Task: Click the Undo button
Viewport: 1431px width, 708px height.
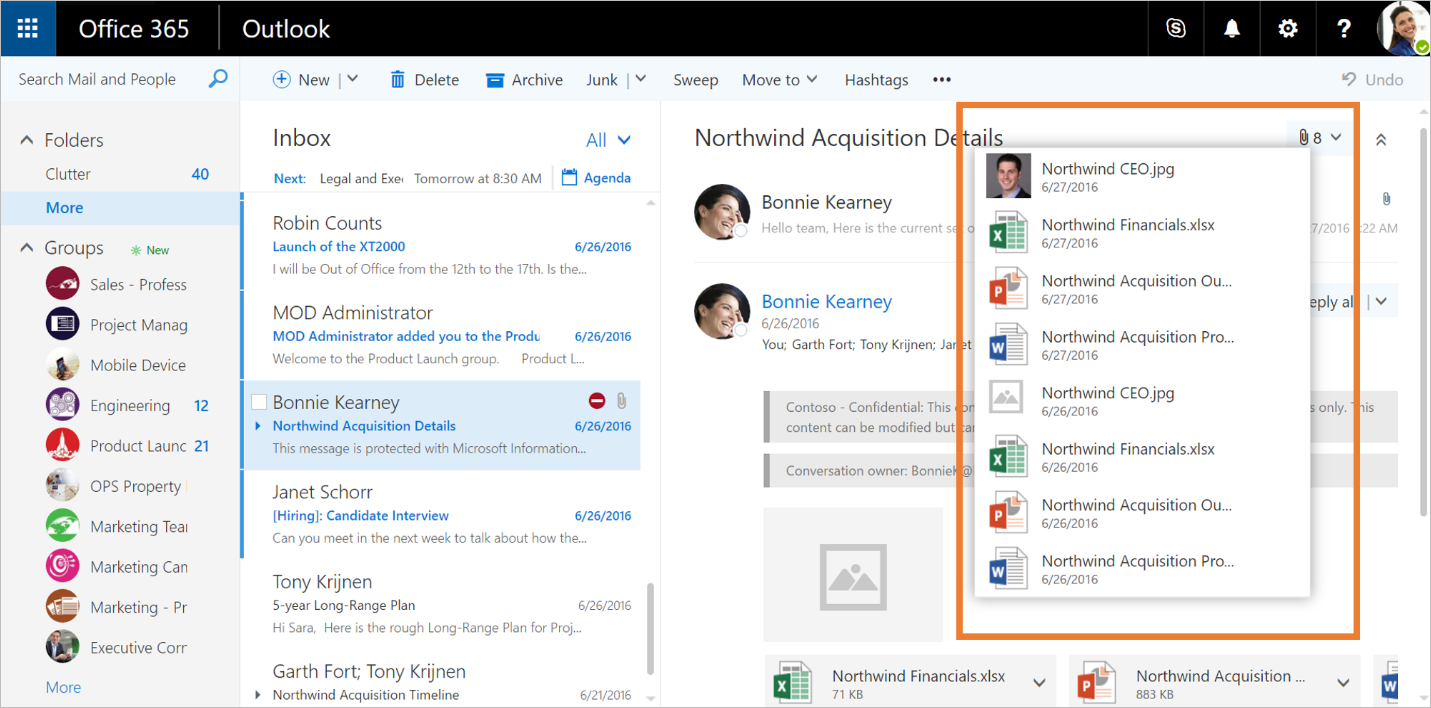Action: point(1373,79)
